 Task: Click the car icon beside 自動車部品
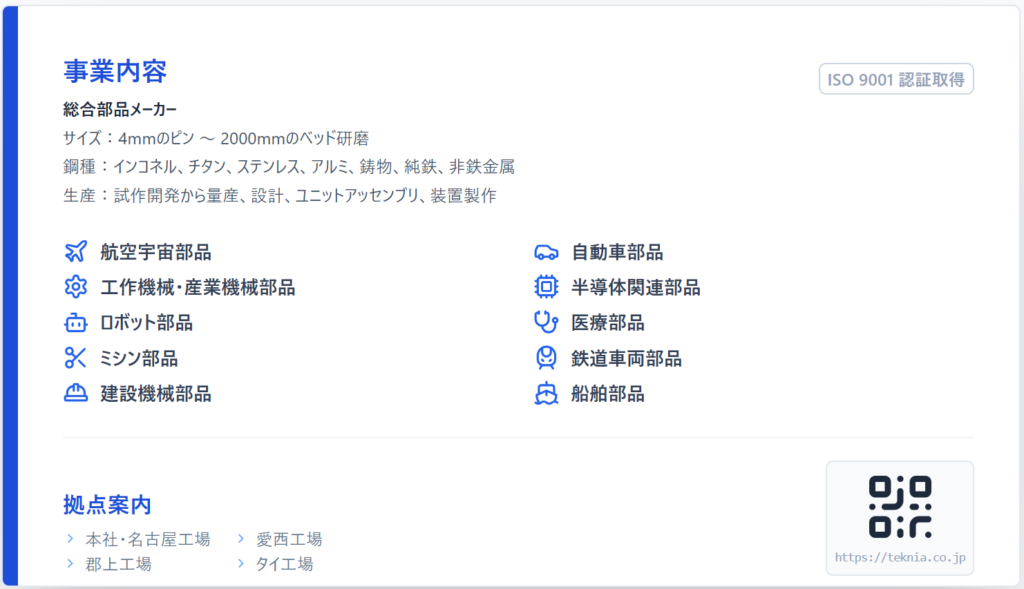point(545,252)
